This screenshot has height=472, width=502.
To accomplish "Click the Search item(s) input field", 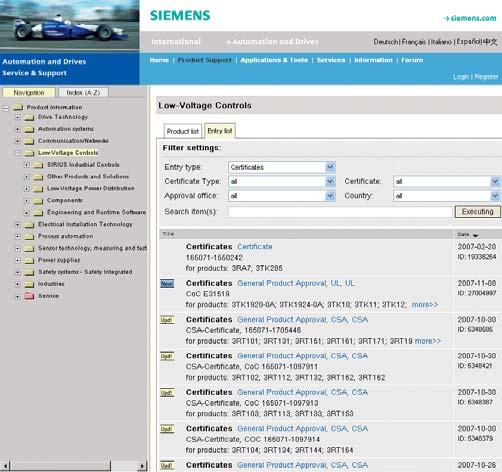I will click(340, 212).
